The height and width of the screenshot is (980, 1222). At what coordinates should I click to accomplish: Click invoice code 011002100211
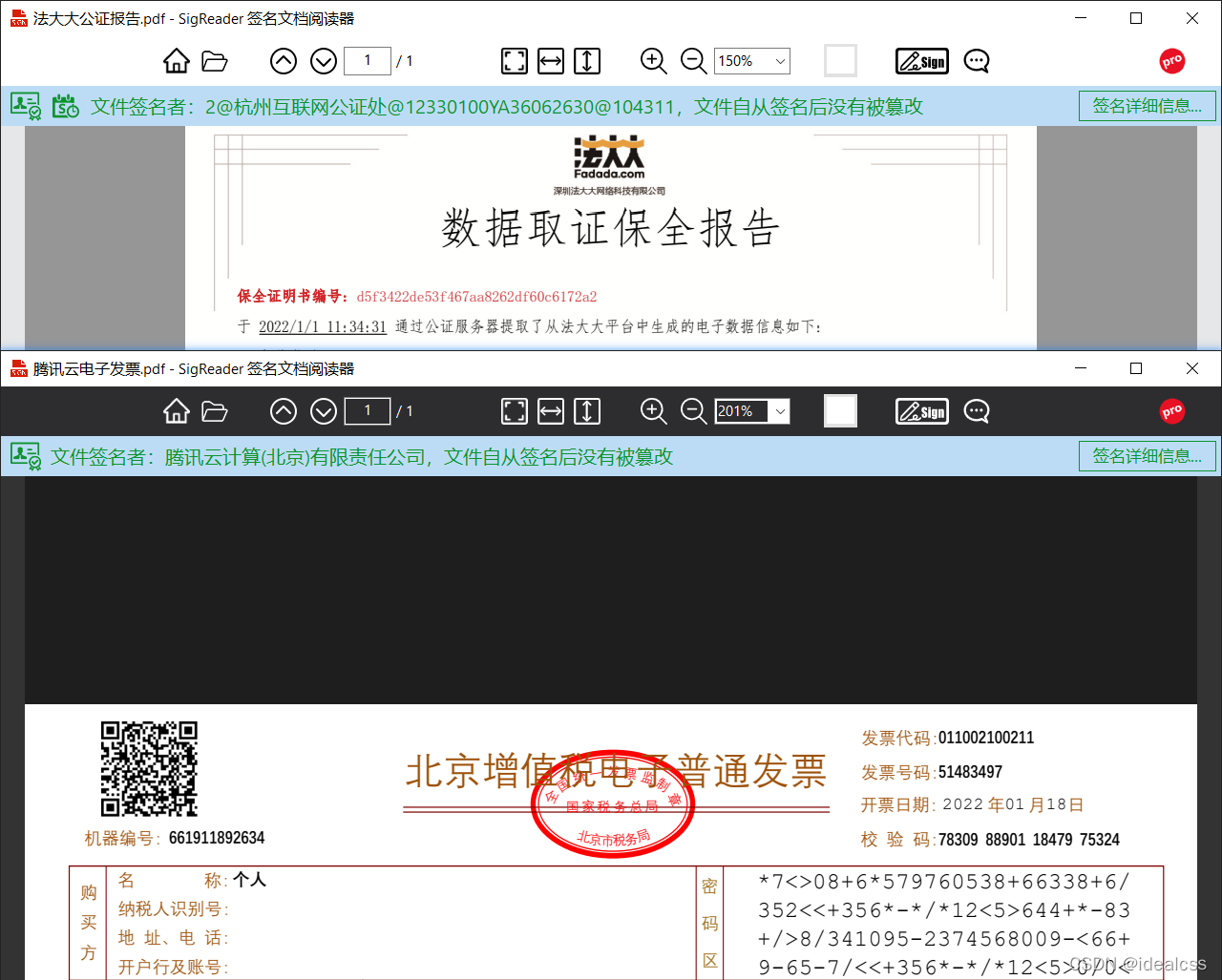[986, 738]
